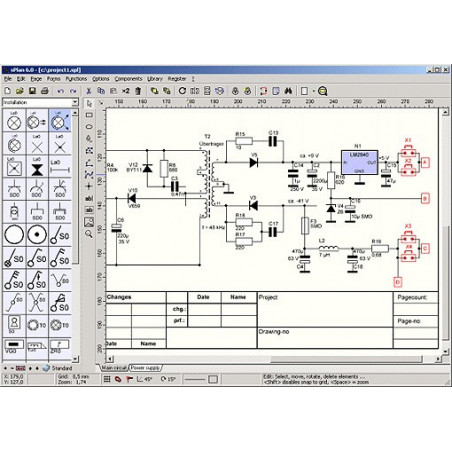
Task: Click the Standard library button
Action: pos(58,368)
